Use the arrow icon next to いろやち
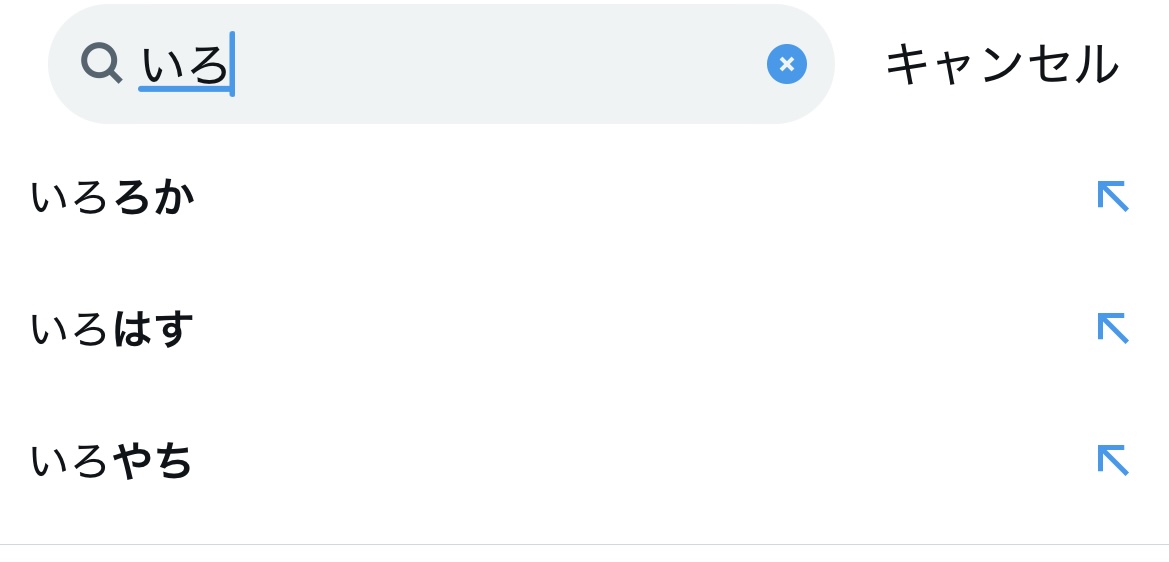The height and width of the screenshot is (562, 1169). coord(1112,460)
